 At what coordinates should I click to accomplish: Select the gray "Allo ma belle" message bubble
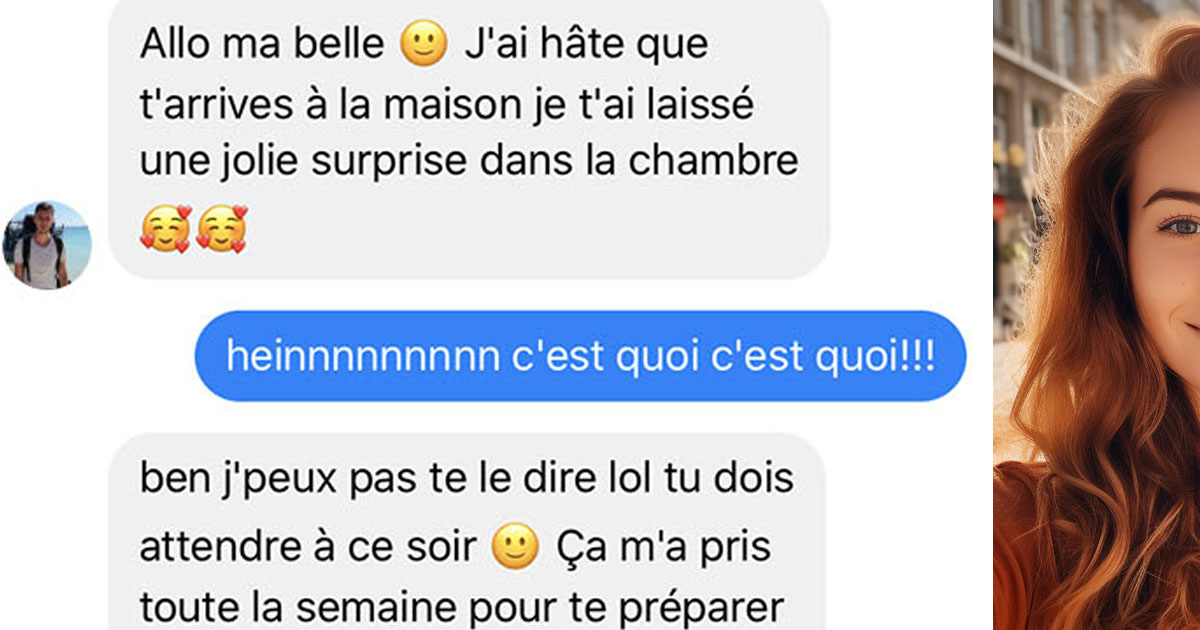click(x=469, y=138)
